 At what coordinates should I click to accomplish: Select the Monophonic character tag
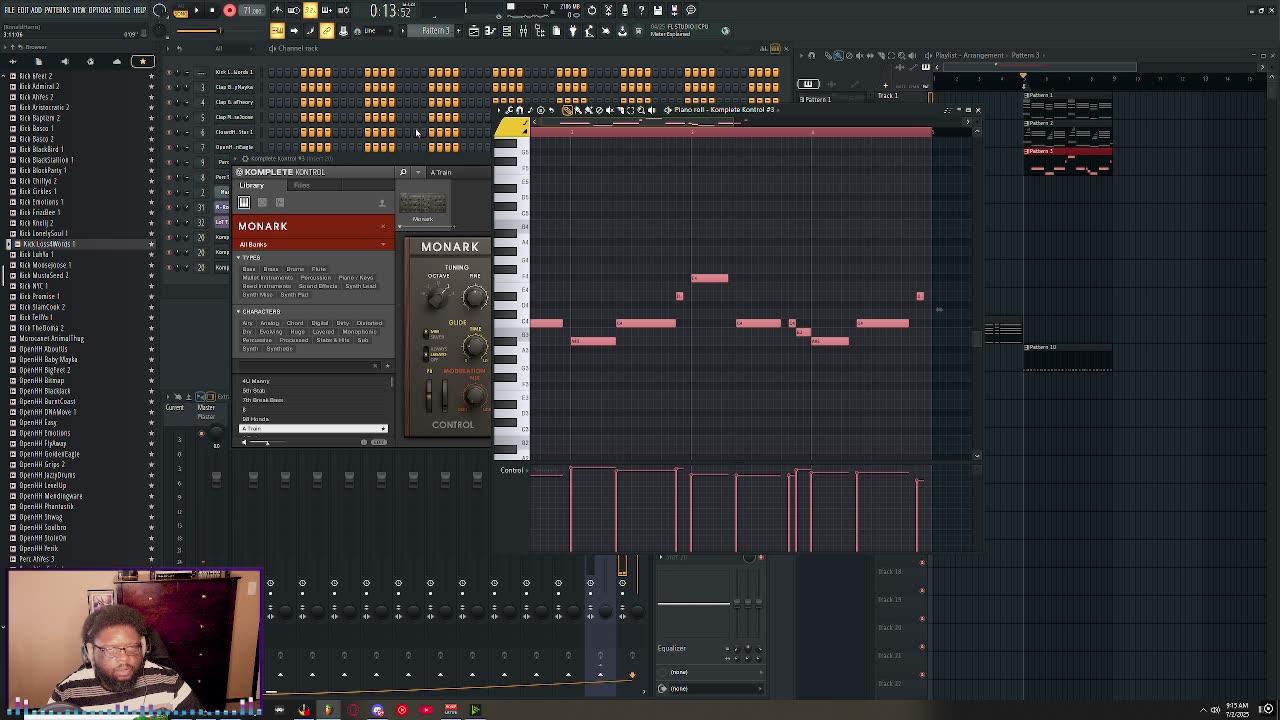click(x=359, y=332)
